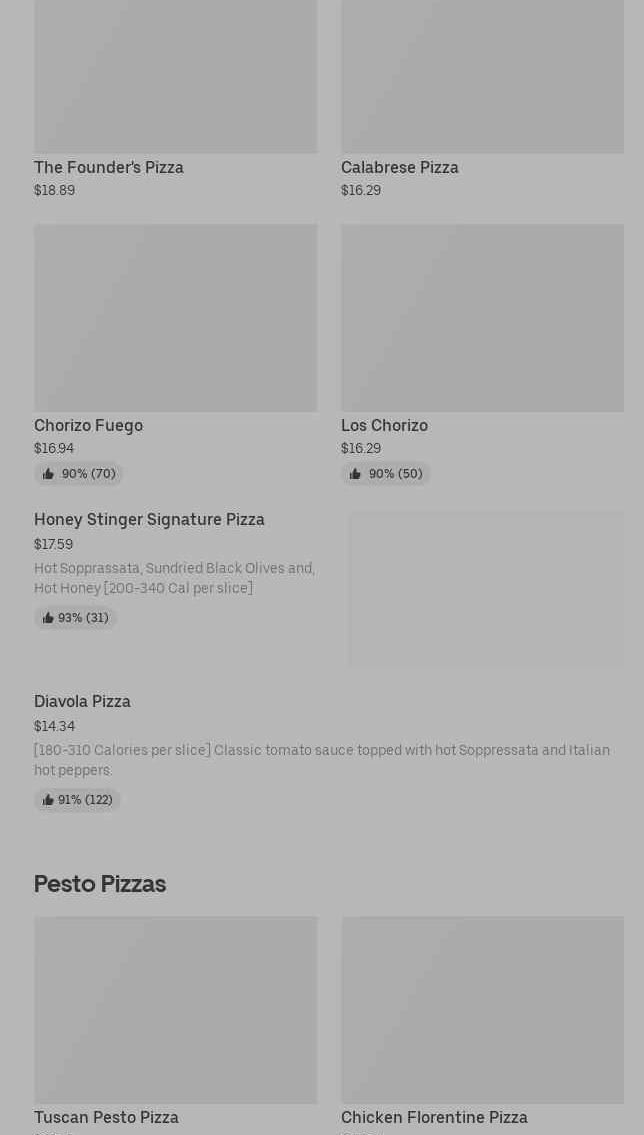Open Chicken Florentine Pizza item

pyautogui.click(x=434, y=1117)
